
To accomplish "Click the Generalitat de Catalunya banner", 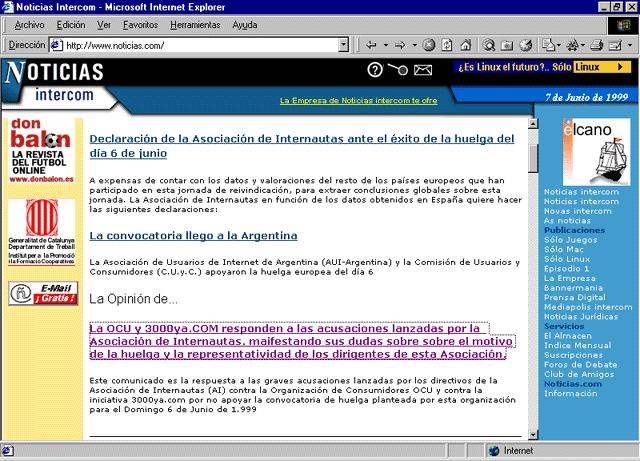I will pyautogui.click(x=42, y=232).
